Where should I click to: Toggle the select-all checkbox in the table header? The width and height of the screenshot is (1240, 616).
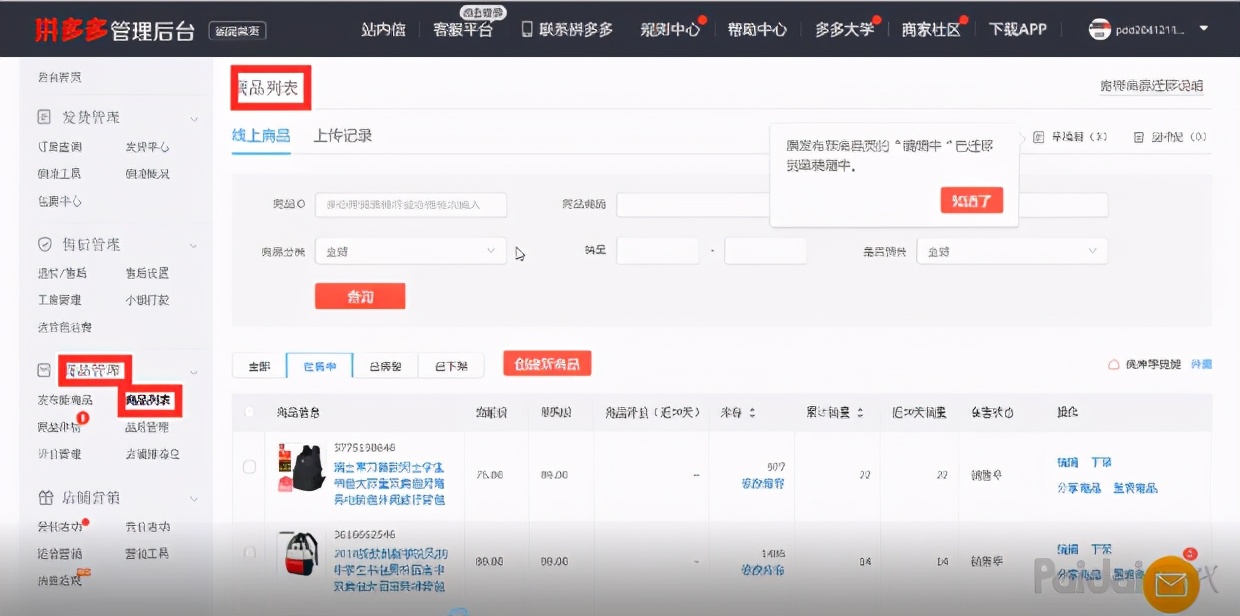(249, 411)
